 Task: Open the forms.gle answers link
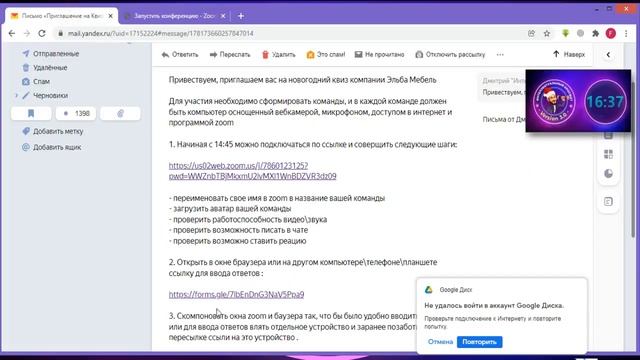236,294
